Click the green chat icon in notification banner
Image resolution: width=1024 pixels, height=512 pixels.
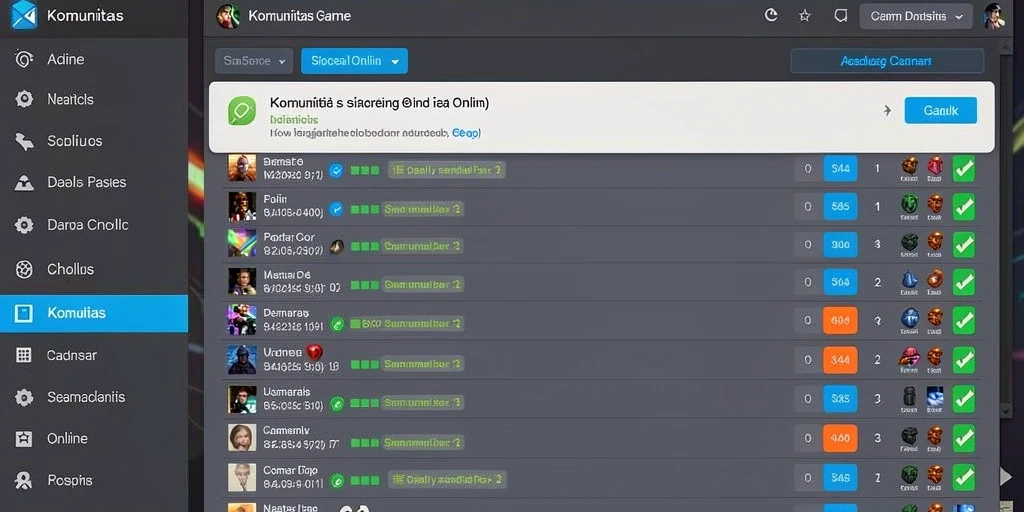pyautogui.click(x=242, y=110)
